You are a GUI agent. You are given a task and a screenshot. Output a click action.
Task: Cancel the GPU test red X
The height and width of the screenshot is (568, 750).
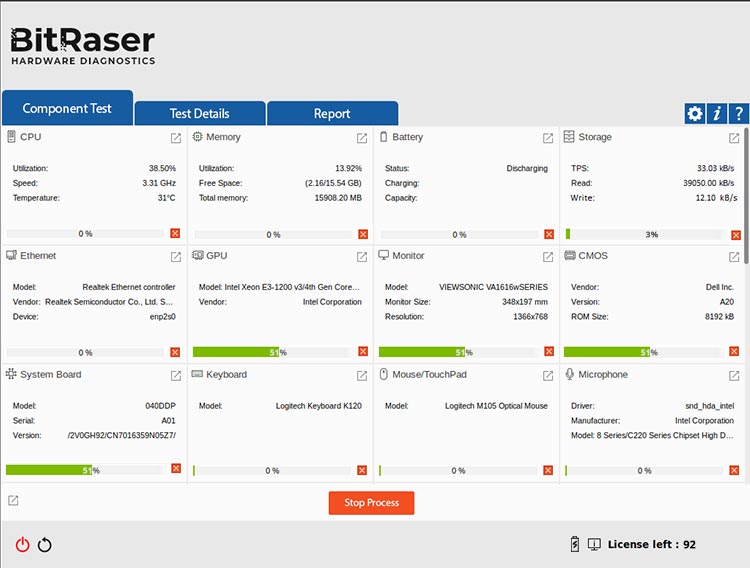click(362, 352)
